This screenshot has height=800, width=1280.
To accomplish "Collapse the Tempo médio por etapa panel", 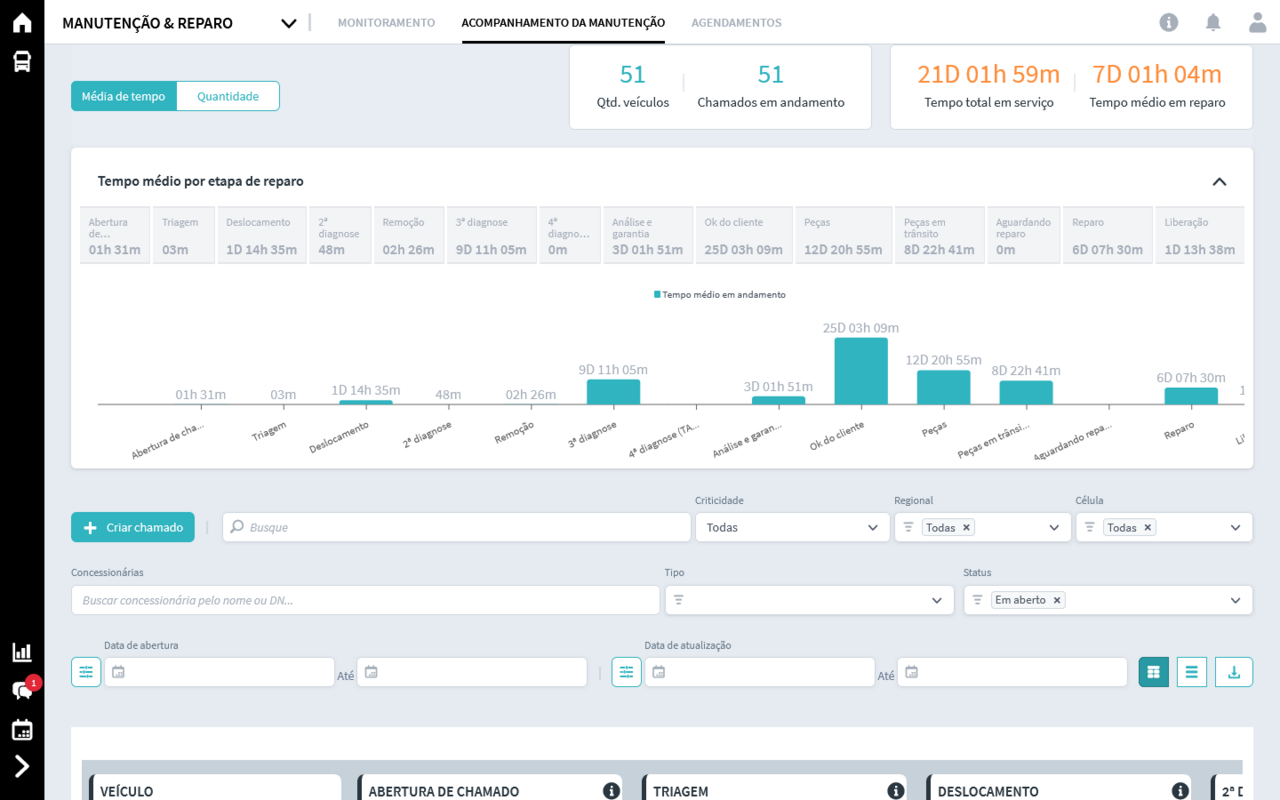I will point(1219,181).
